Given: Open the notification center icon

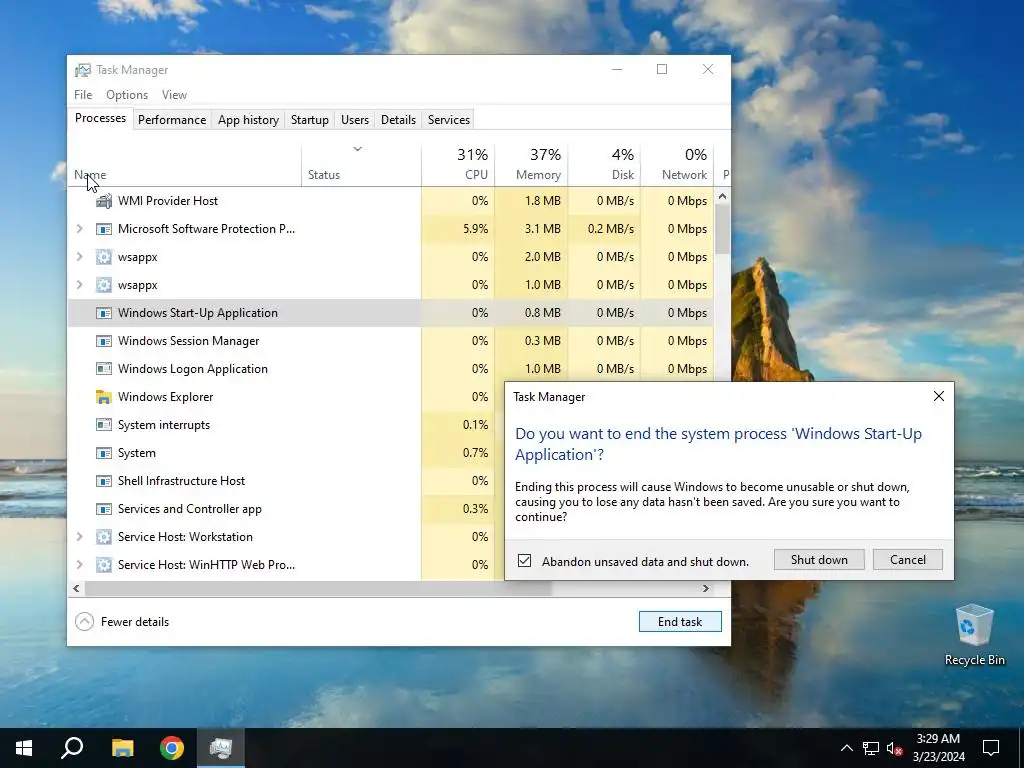Looking at the screenshot, I should pyautogui.click(x=991, y=748).
